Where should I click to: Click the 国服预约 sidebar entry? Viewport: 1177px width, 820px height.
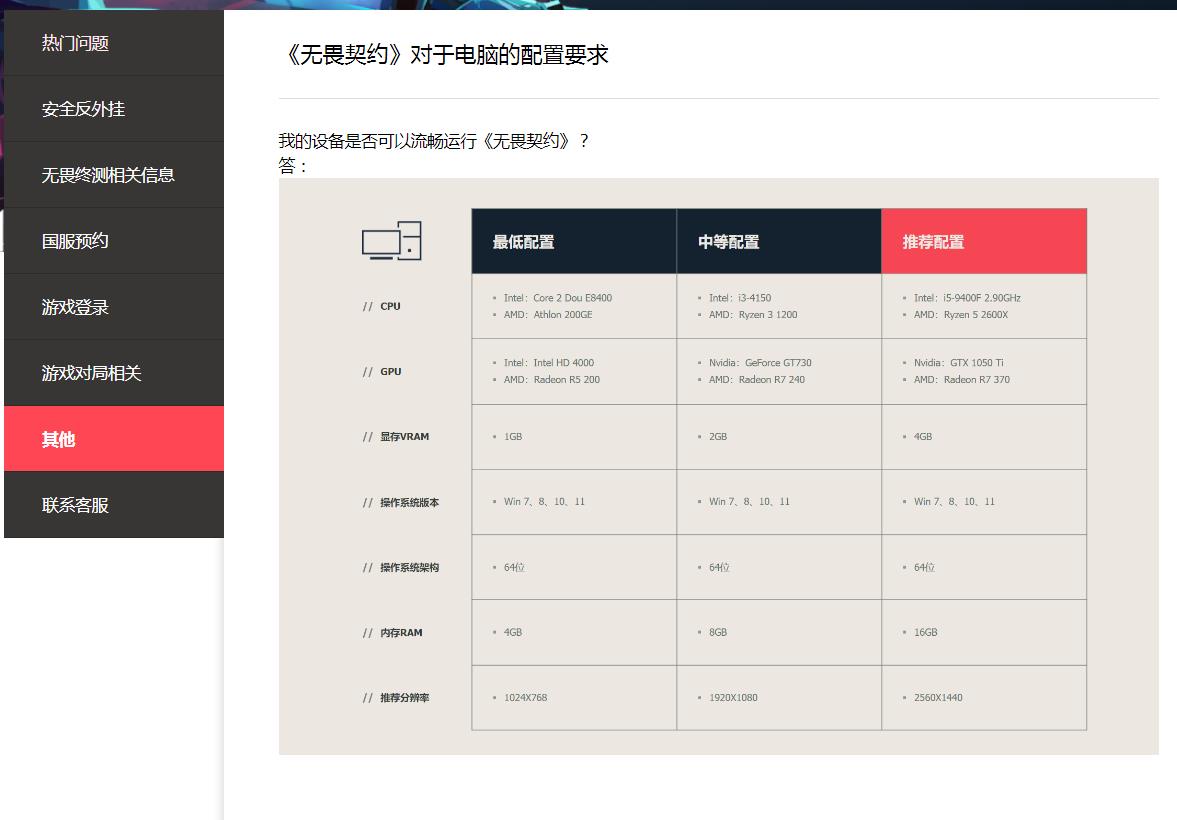click(75, 240)
